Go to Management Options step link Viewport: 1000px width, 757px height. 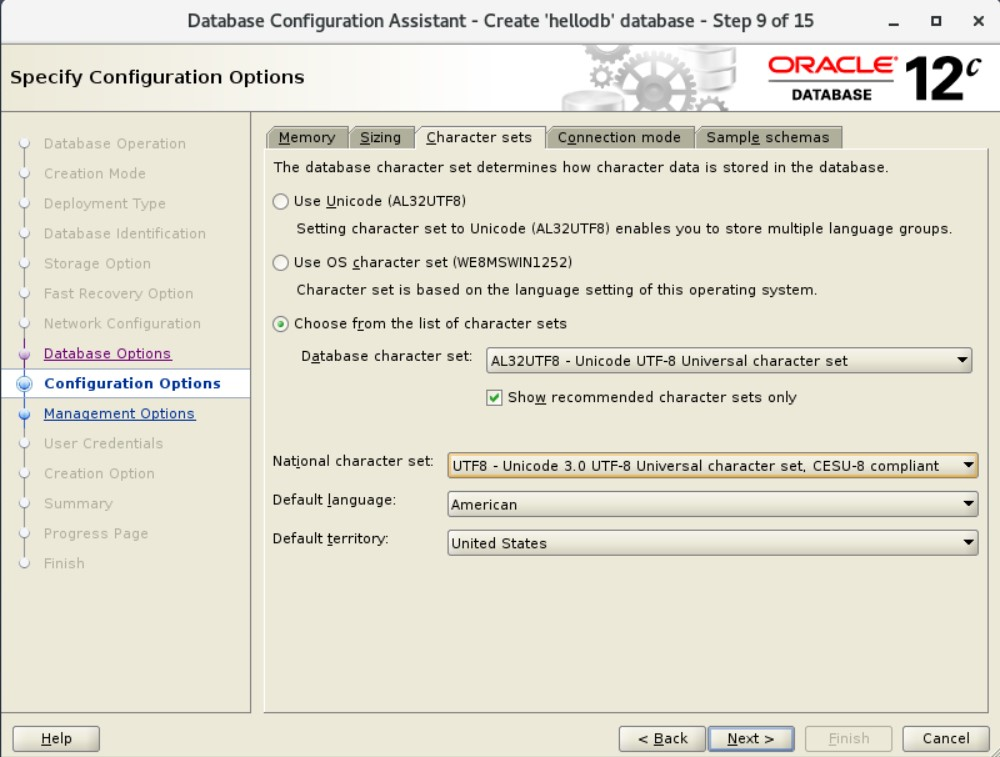[x=119, y=413]
